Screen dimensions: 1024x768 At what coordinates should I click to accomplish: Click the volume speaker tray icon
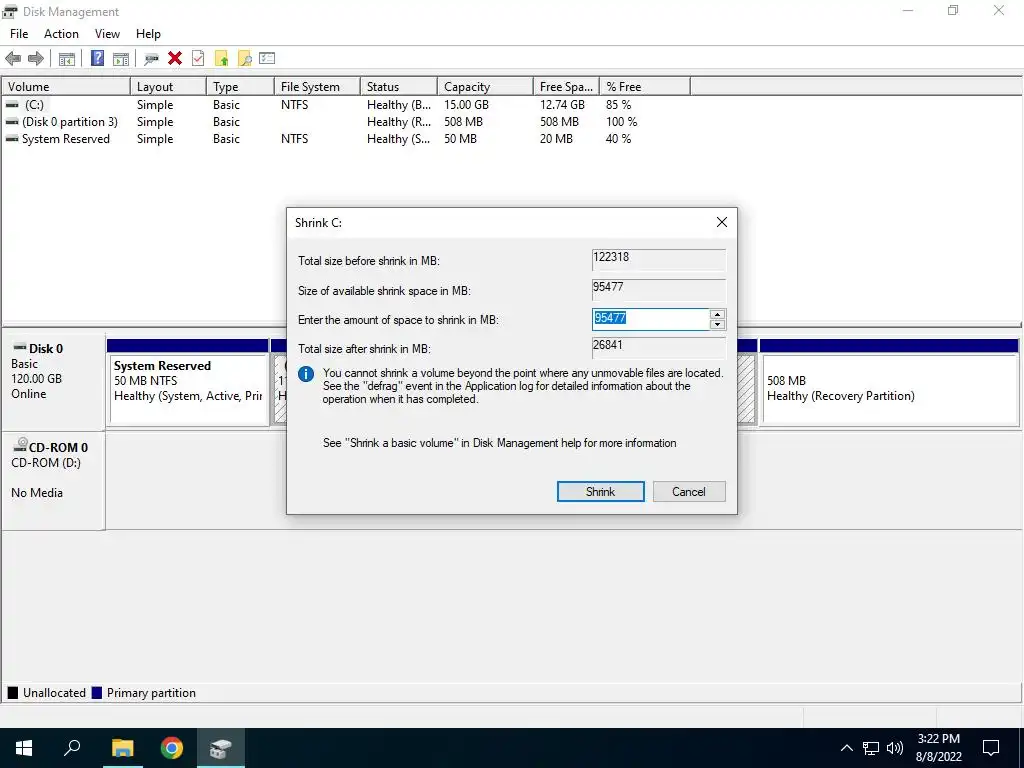coord(895,748)
